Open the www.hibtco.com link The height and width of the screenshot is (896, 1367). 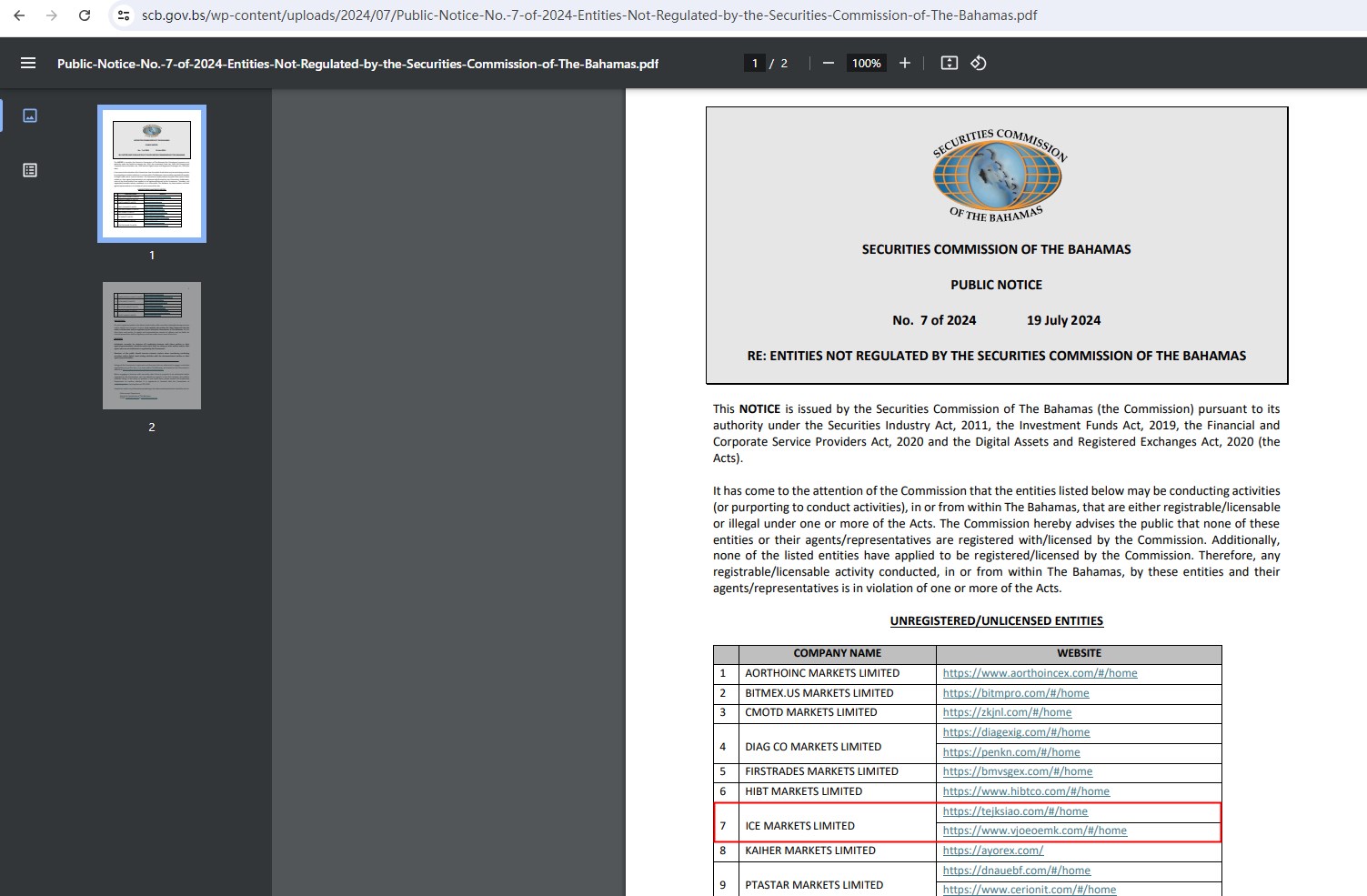pyautogui.click(x=1026, y=791)
